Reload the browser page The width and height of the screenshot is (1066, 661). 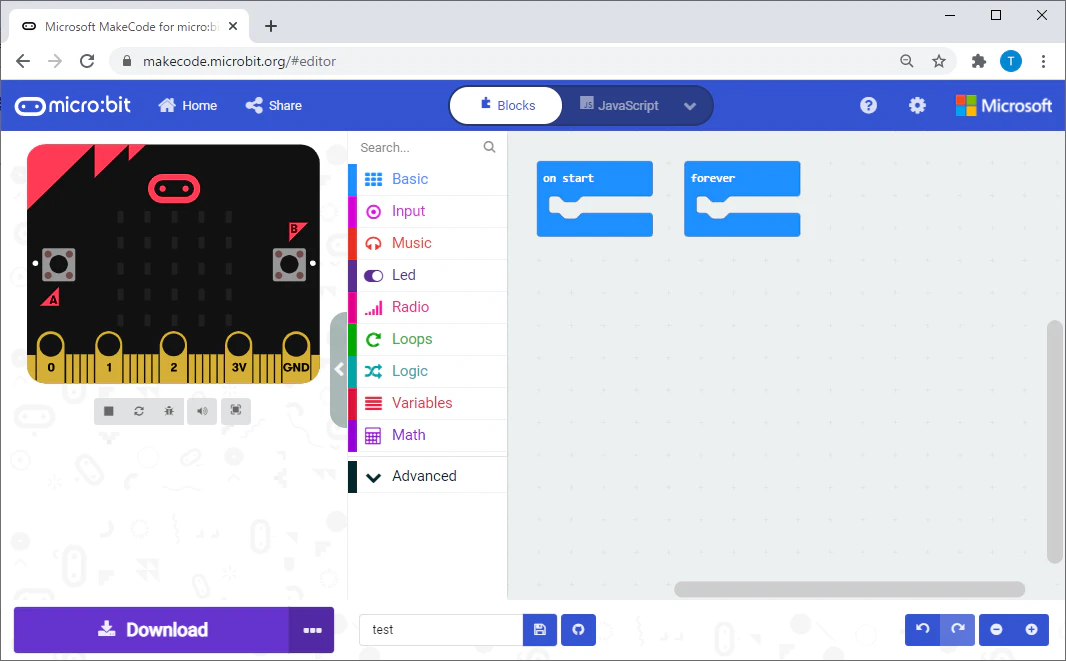(x=87, y=61)
